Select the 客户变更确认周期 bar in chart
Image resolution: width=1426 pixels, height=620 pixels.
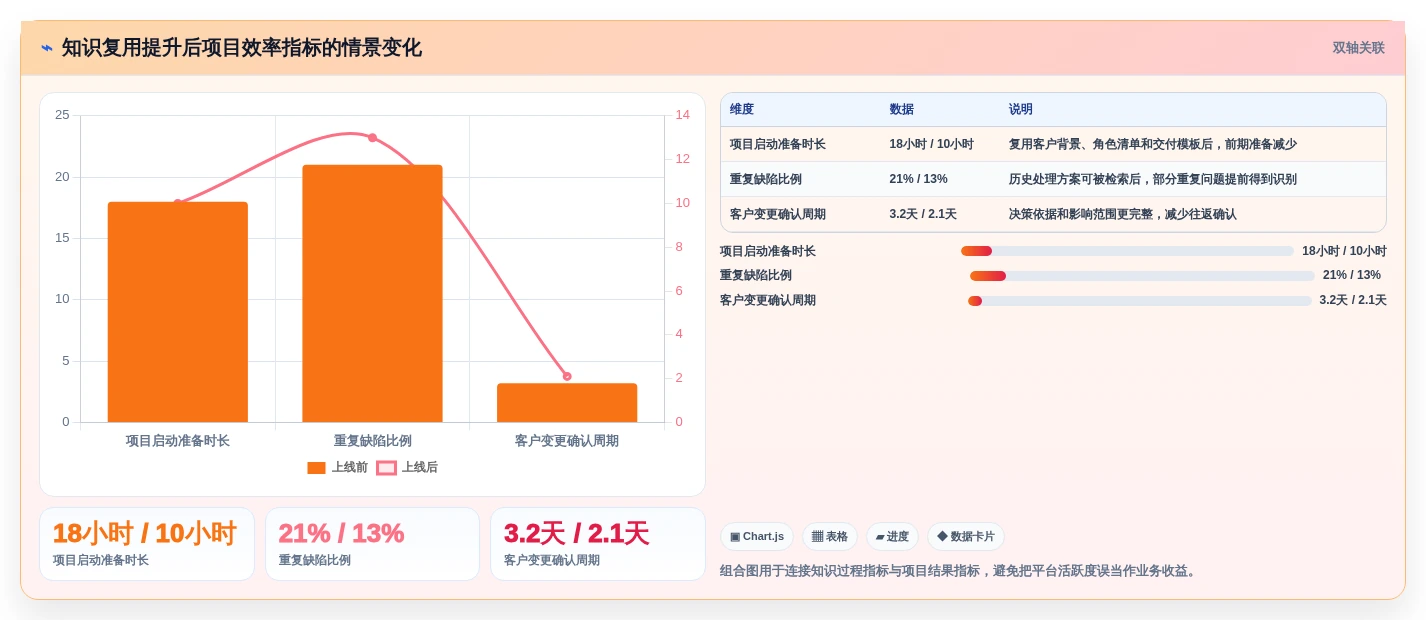point(567,403)
